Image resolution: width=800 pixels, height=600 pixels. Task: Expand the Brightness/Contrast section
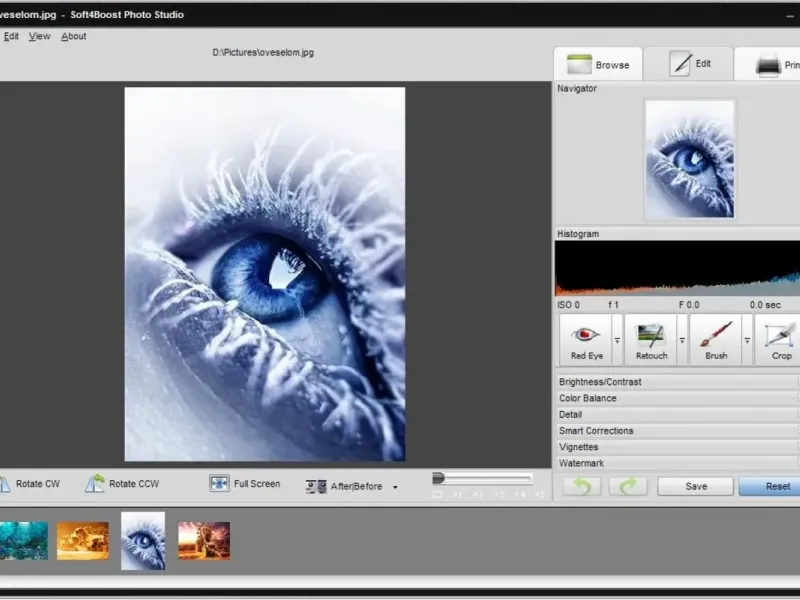pos(677,382)
